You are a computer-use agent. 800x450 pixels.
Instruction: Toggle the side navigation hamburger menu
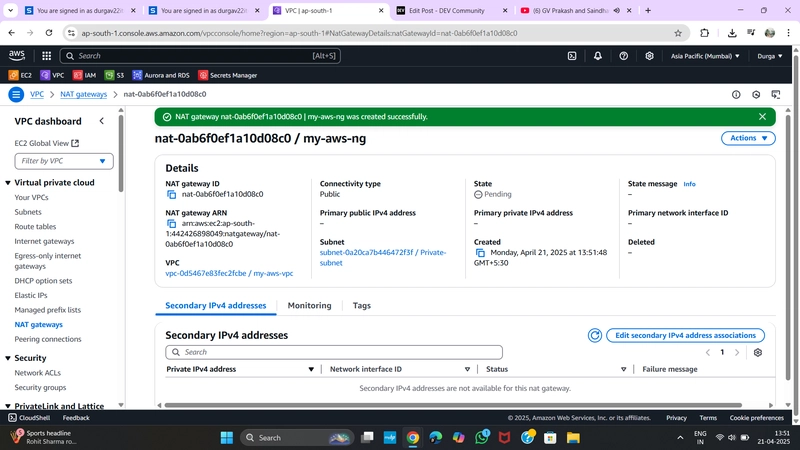16,94
